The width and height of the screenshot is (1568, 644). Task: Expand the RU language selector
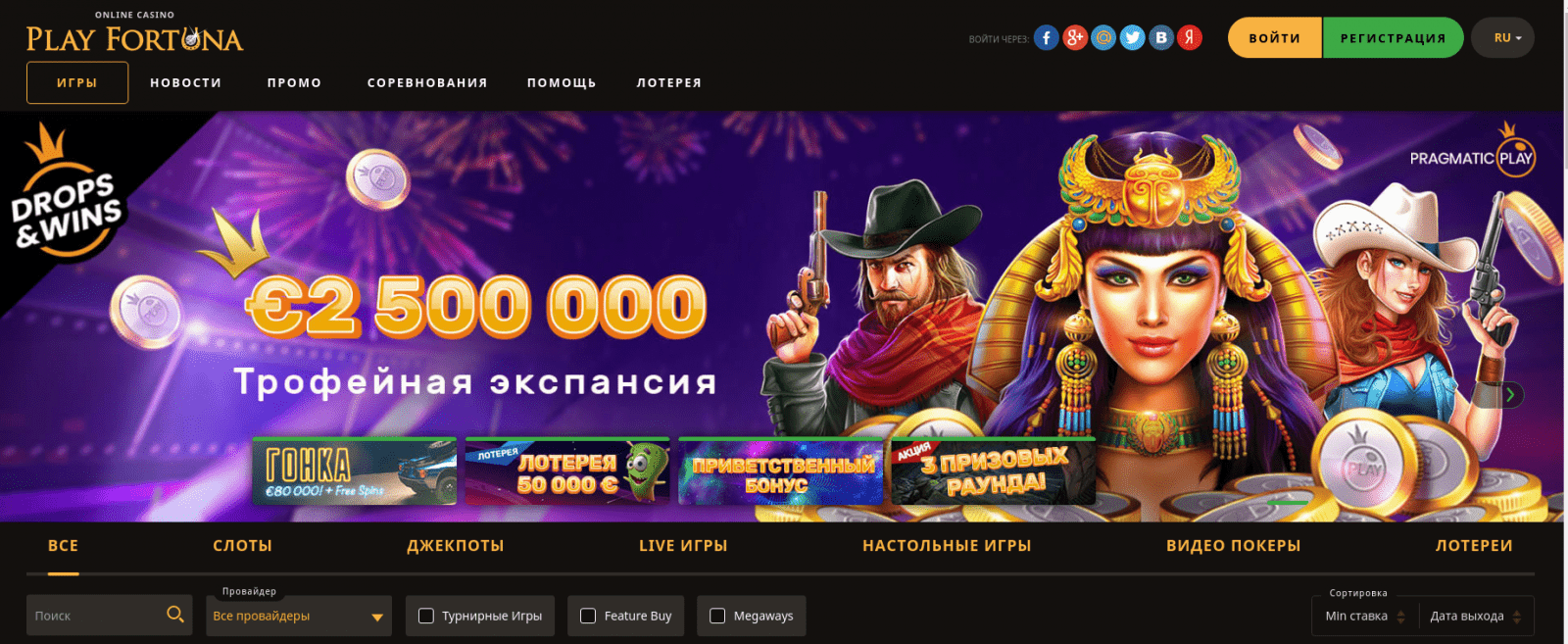[x=1502, y=38]
